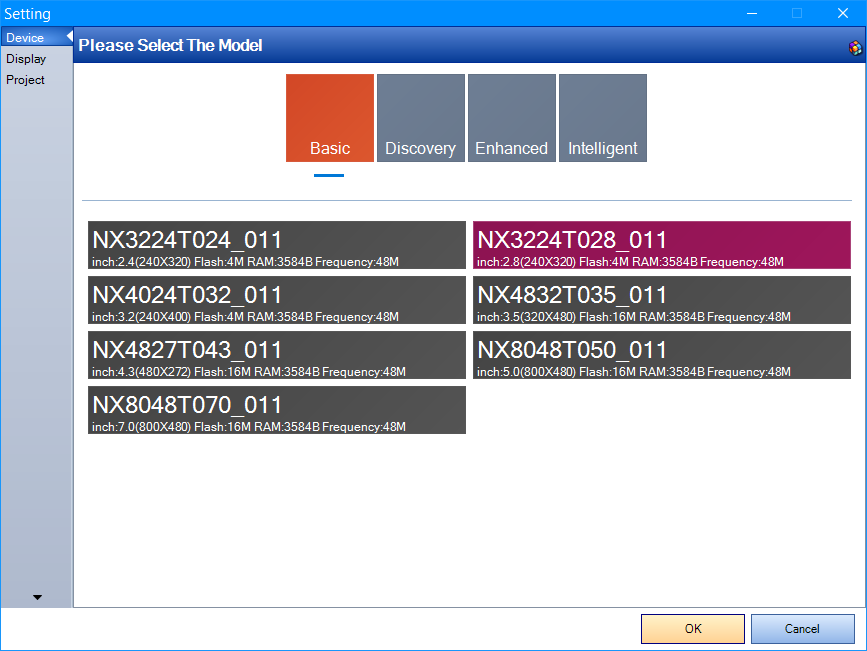Switch to the Enhanced series tile
Viewport: 867px width, 651px height.
click(x=512, y=118)
